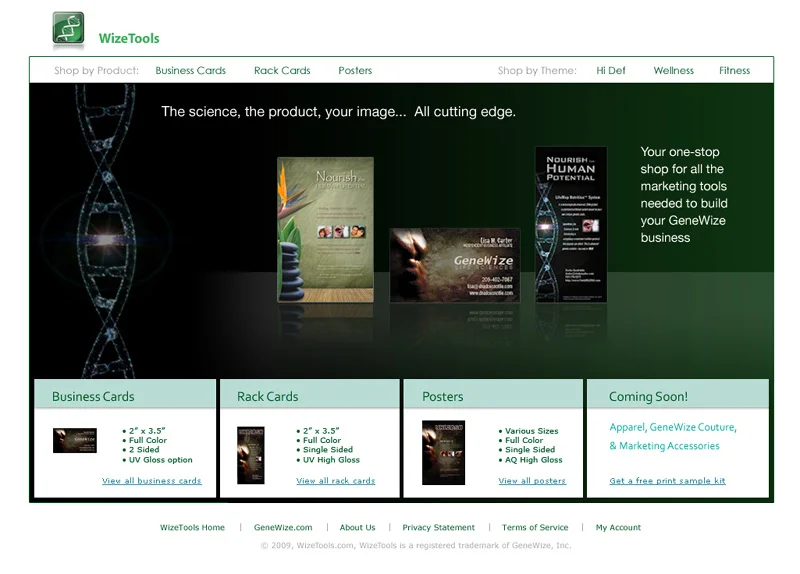The width and height of the screenshot is (800, 574).
Task: Select the Hi Def theme
Action: (x=611, y=70)
